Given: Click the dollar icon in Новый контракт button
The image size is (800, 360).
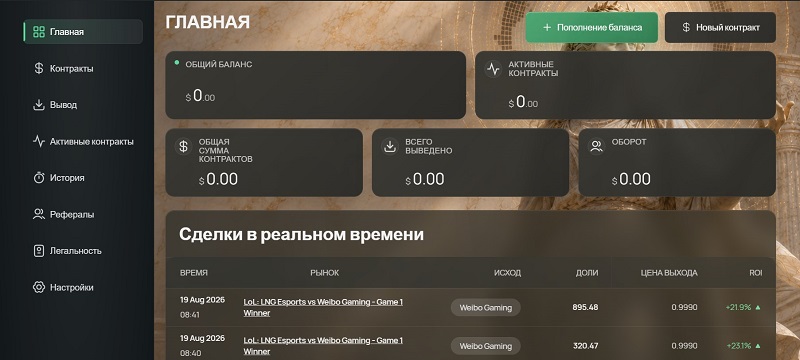Looking at the screenshot, I should [686, 28].
